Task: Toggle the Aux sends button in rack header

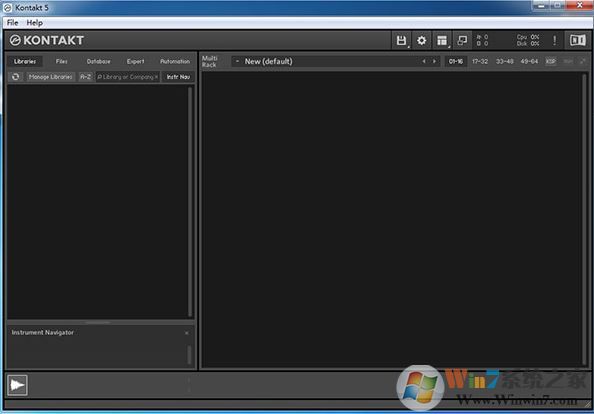Action: coord(568,61)
